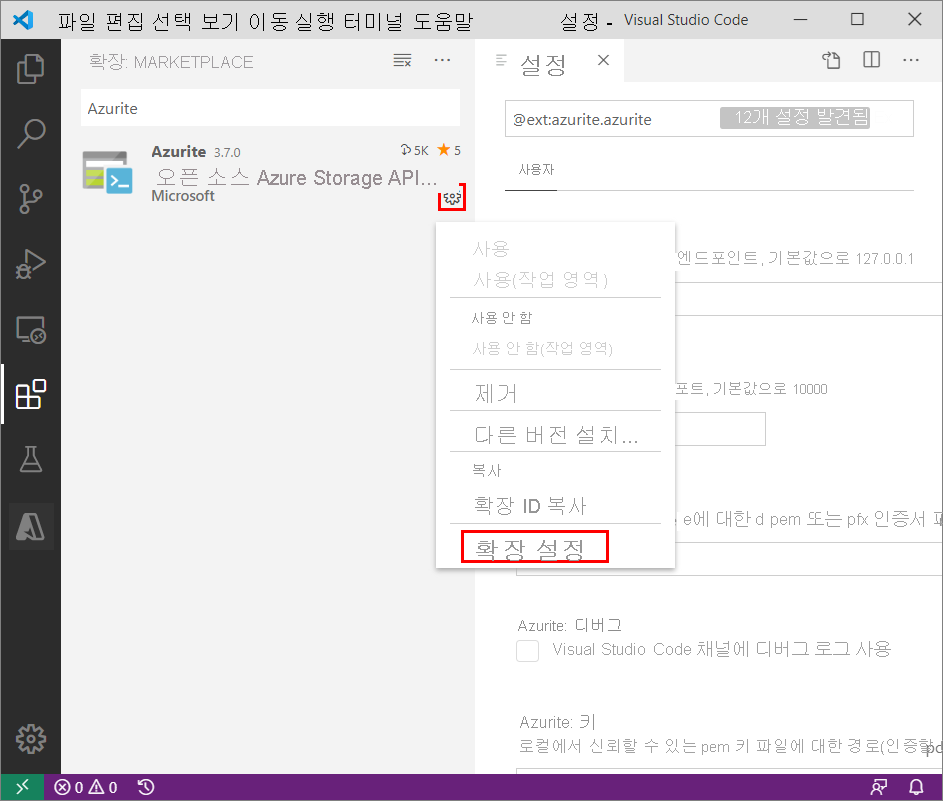Open the 보기 menu

220,22
